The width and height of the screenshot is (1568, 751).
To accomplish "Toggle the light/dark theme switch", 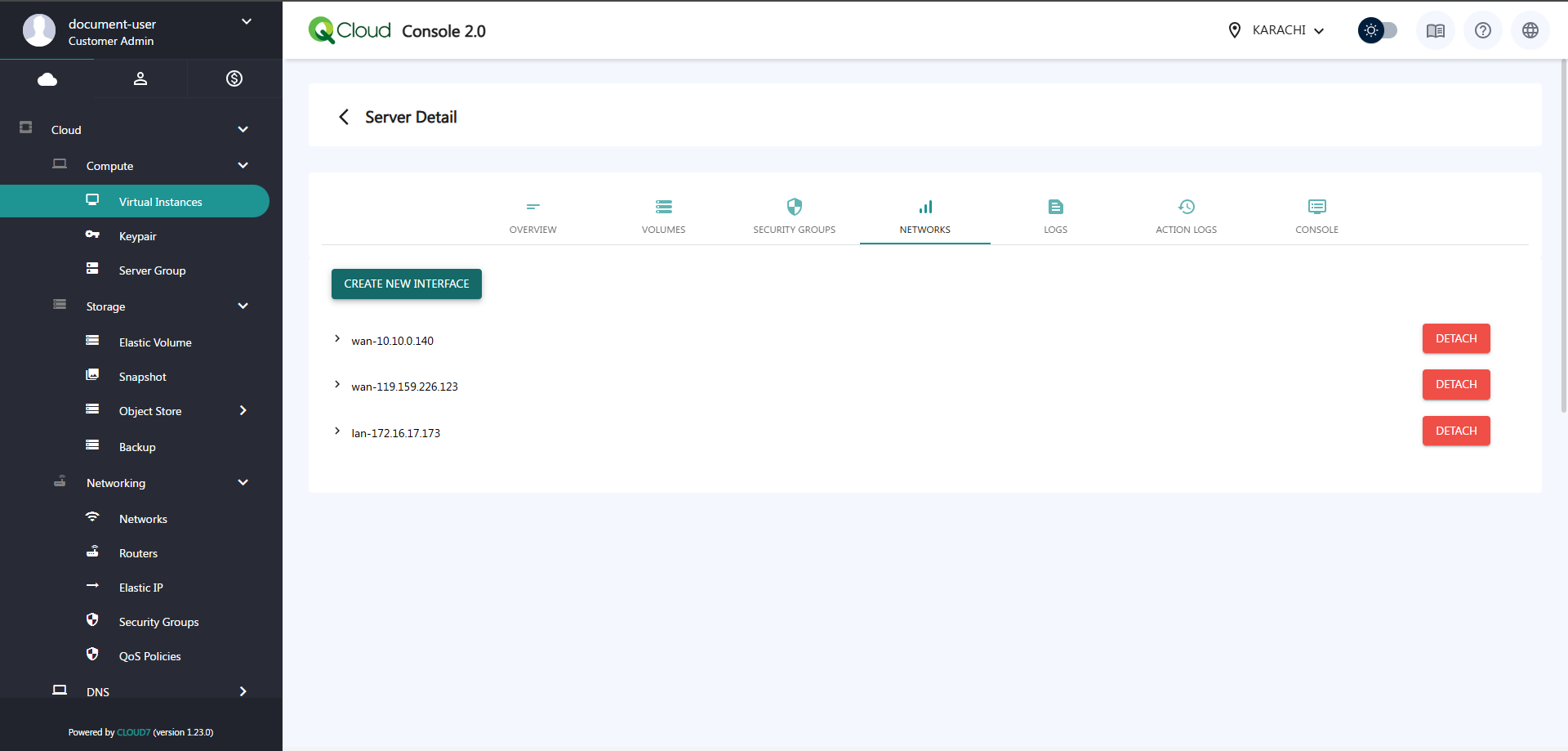I will pyautogui.click(x=1377, y=31).
